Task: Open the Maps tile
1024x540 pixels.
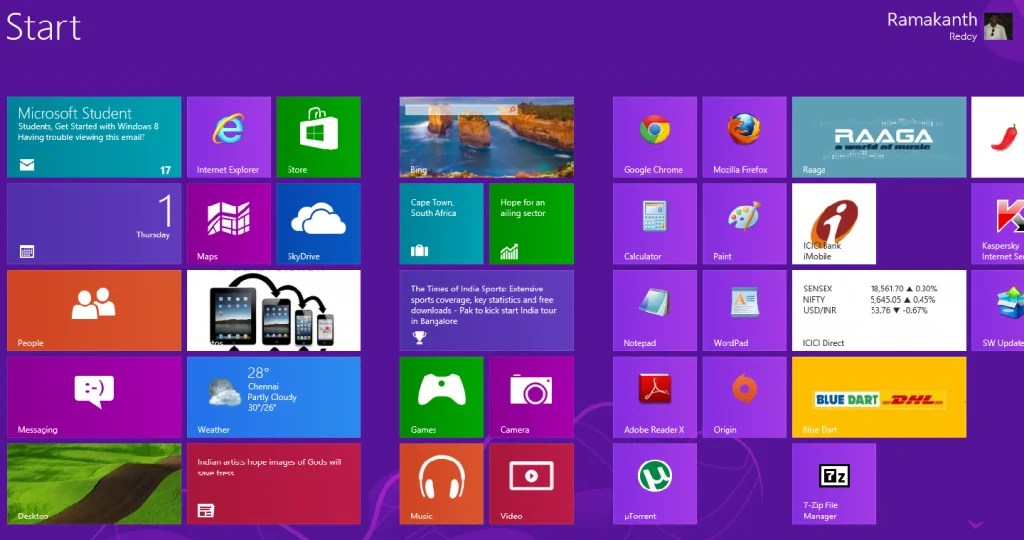Action: click(x=229, y=223)
